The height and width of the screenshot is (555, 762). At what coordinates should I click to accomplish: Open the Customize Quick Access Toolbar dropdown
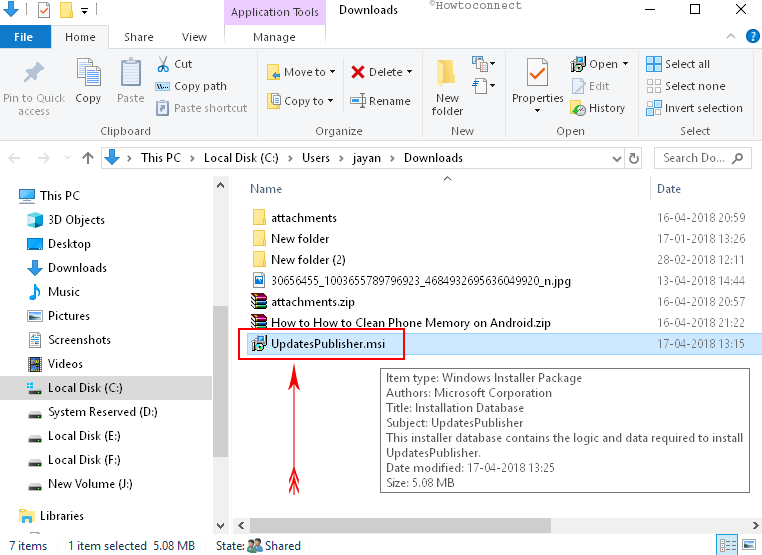pyautogui.click(x=85, y=10)
